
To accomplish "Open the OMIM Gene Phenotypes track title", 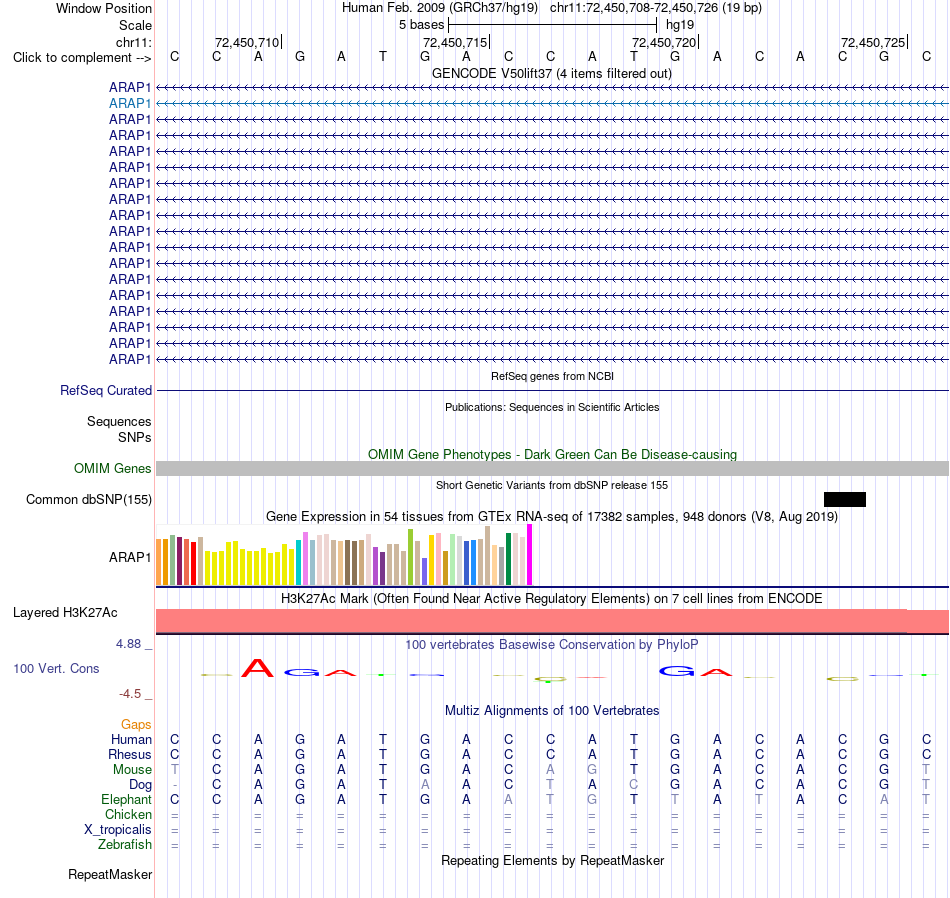I will click(x=552, y=454).
